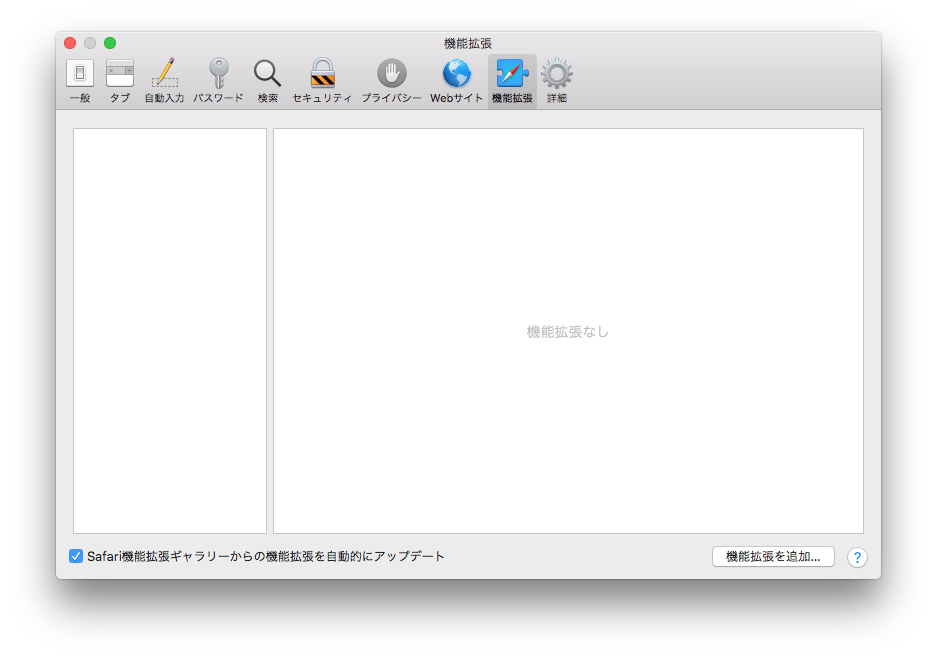Click the 機能拡張 window title text
Image resolution: width=937 pixels, height=659 pixels.
(x=468, y=43)
